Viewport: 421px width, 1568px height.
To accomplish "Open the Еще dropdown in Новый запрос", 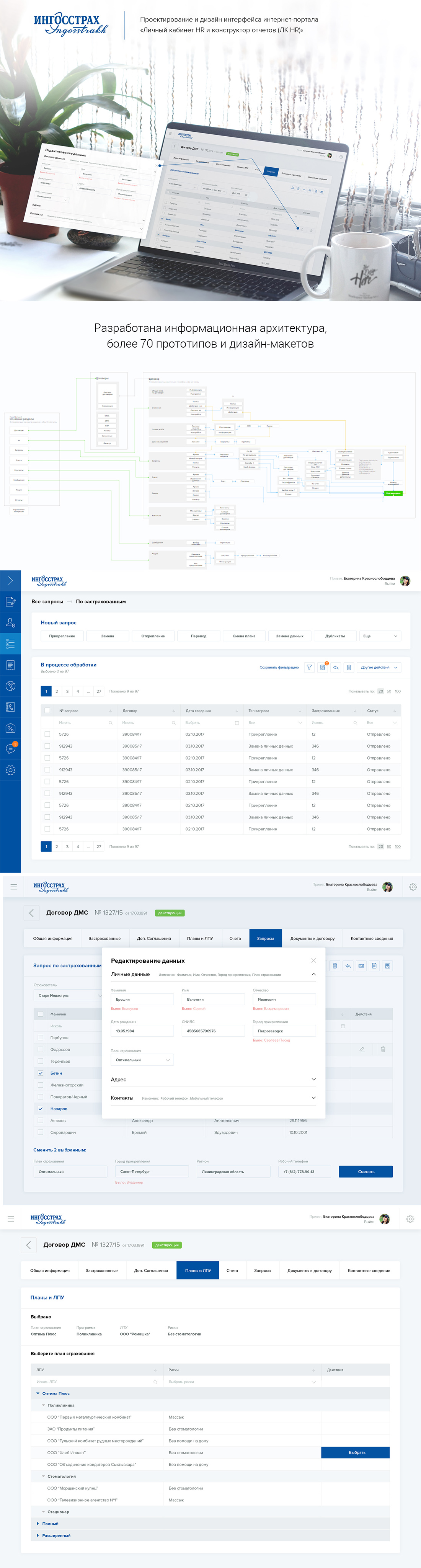I will click(380, 635).
